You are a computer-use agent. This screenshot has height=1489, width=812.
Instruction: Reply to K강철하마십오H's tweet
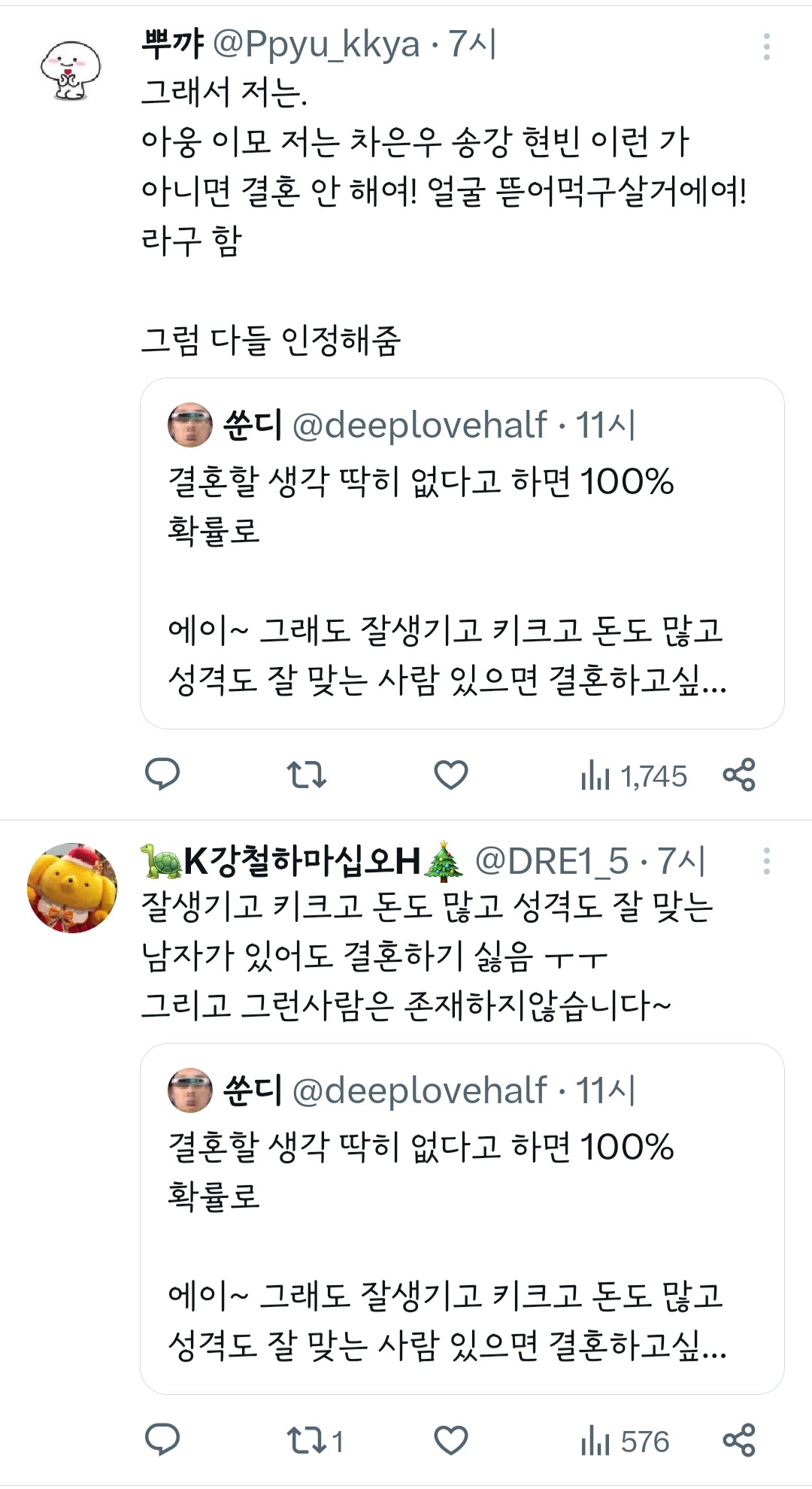point(162,1440)
